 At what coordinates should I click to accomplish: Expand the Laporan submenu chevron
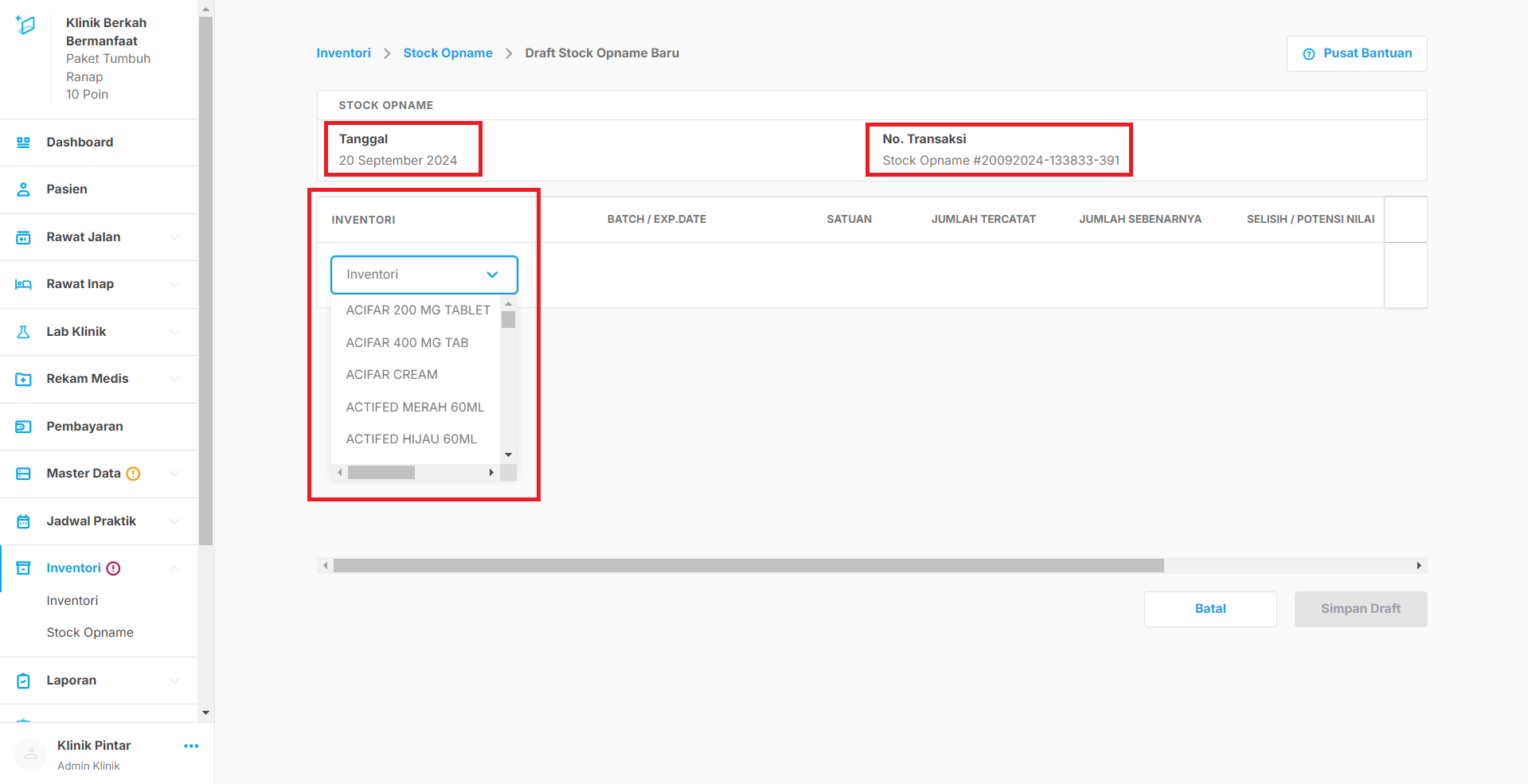[x=174, y=681]
